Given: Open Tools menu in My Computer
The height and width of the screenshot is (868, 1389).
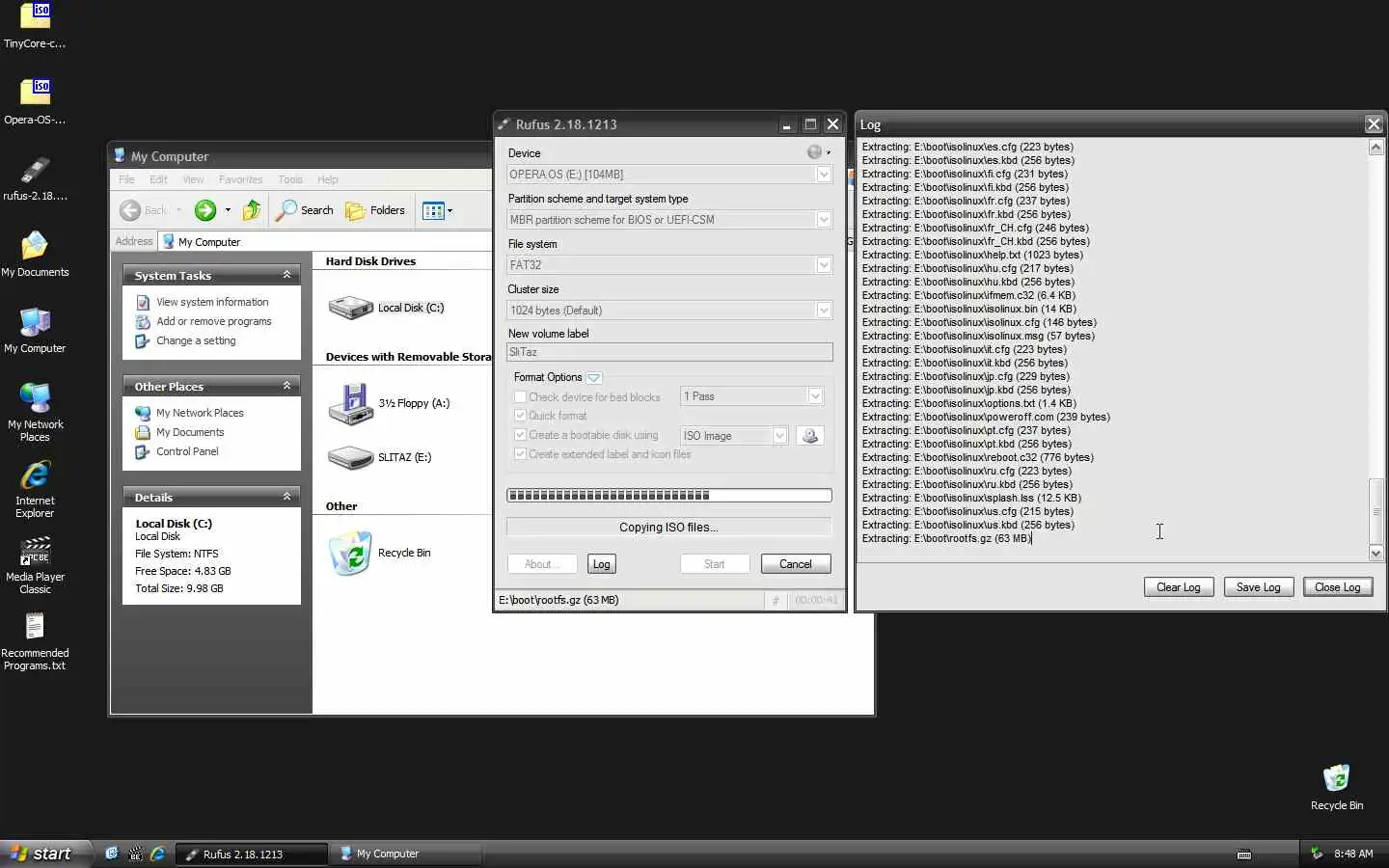Looking at the screenshot, I should point(290,179).
